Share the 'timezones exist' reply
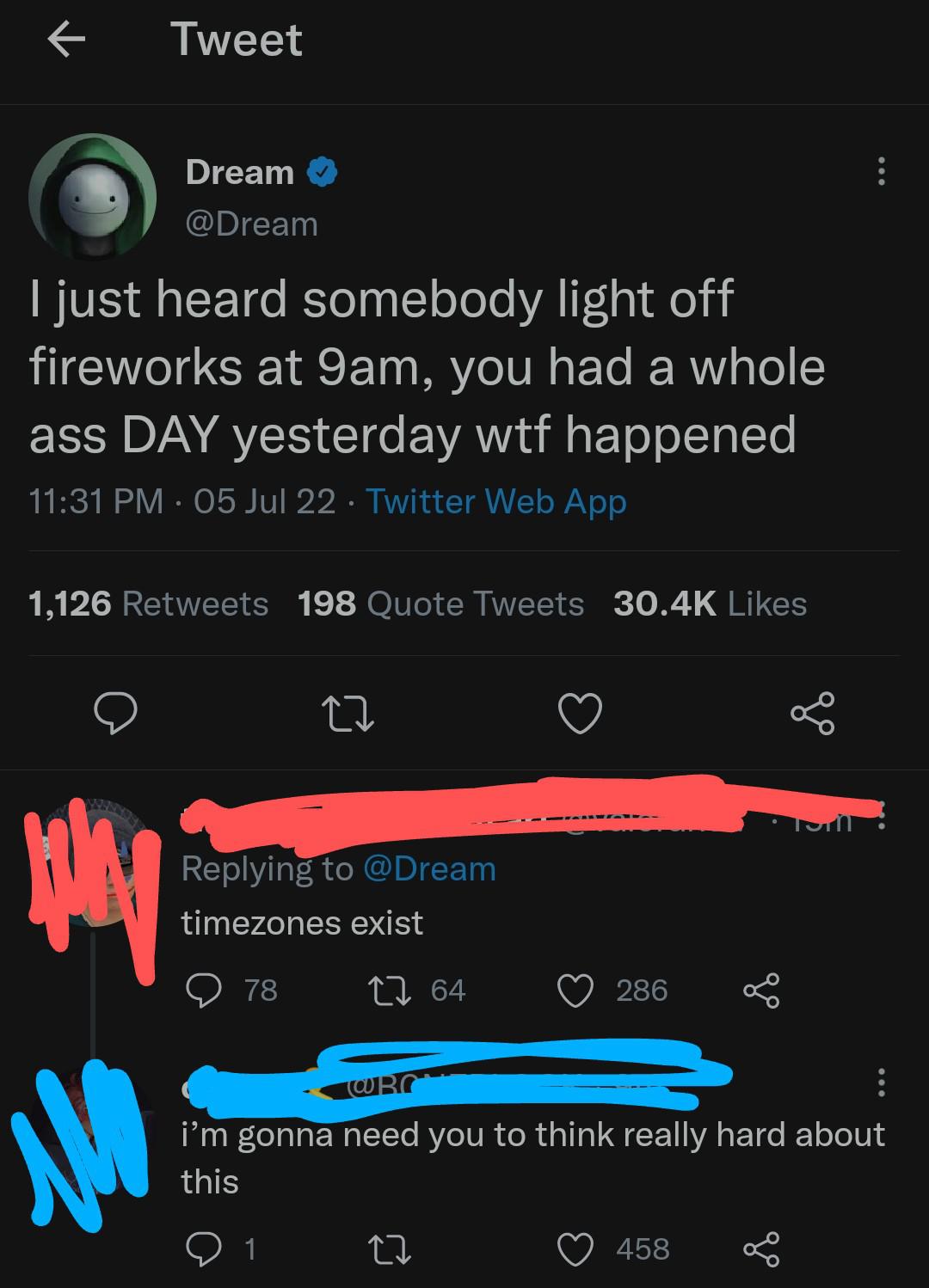Screen dimensions: 929x1288 [x=760, y=991]
